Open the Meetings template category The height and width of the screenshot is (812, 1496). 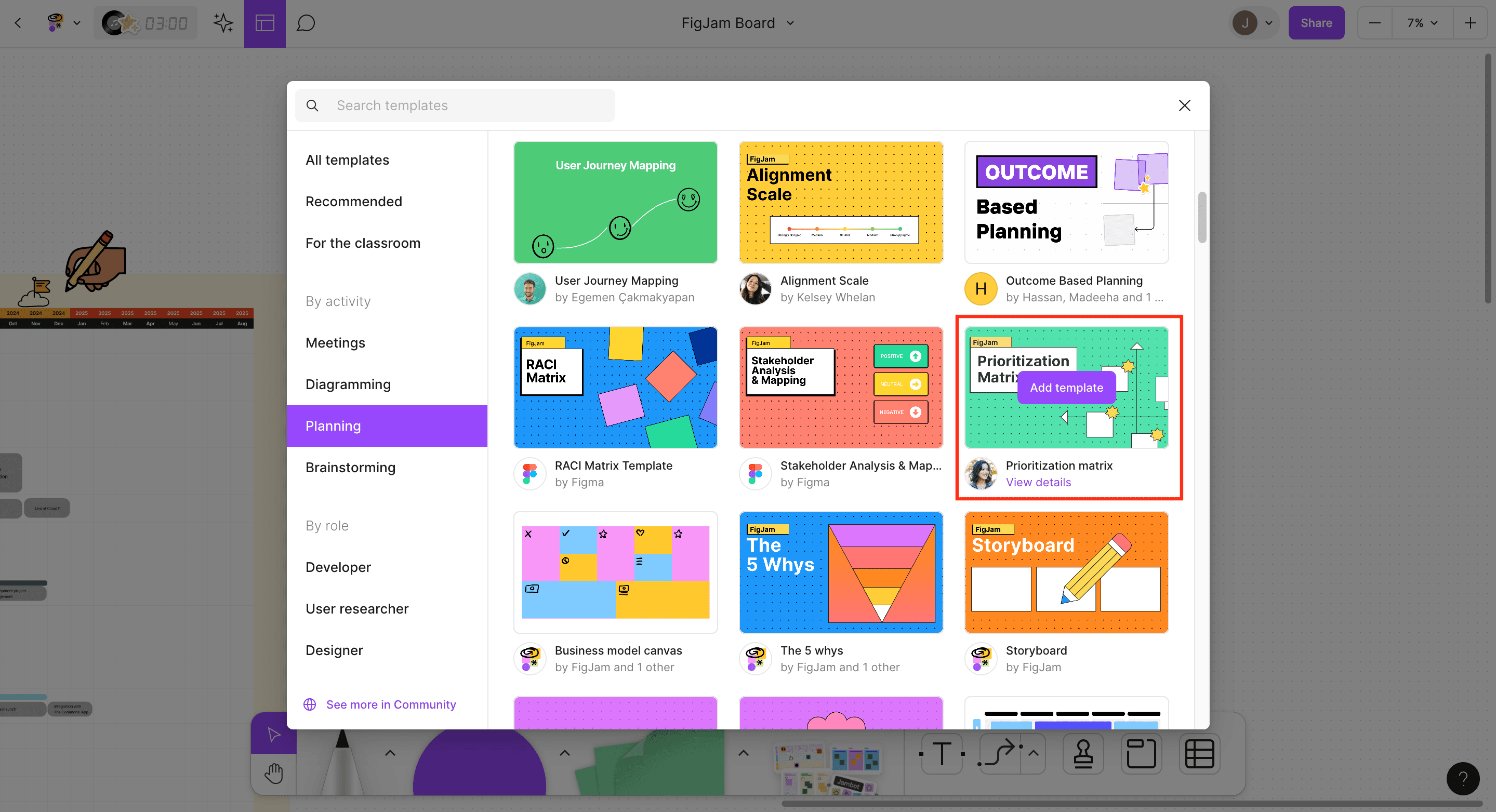[x=335, y=342]
